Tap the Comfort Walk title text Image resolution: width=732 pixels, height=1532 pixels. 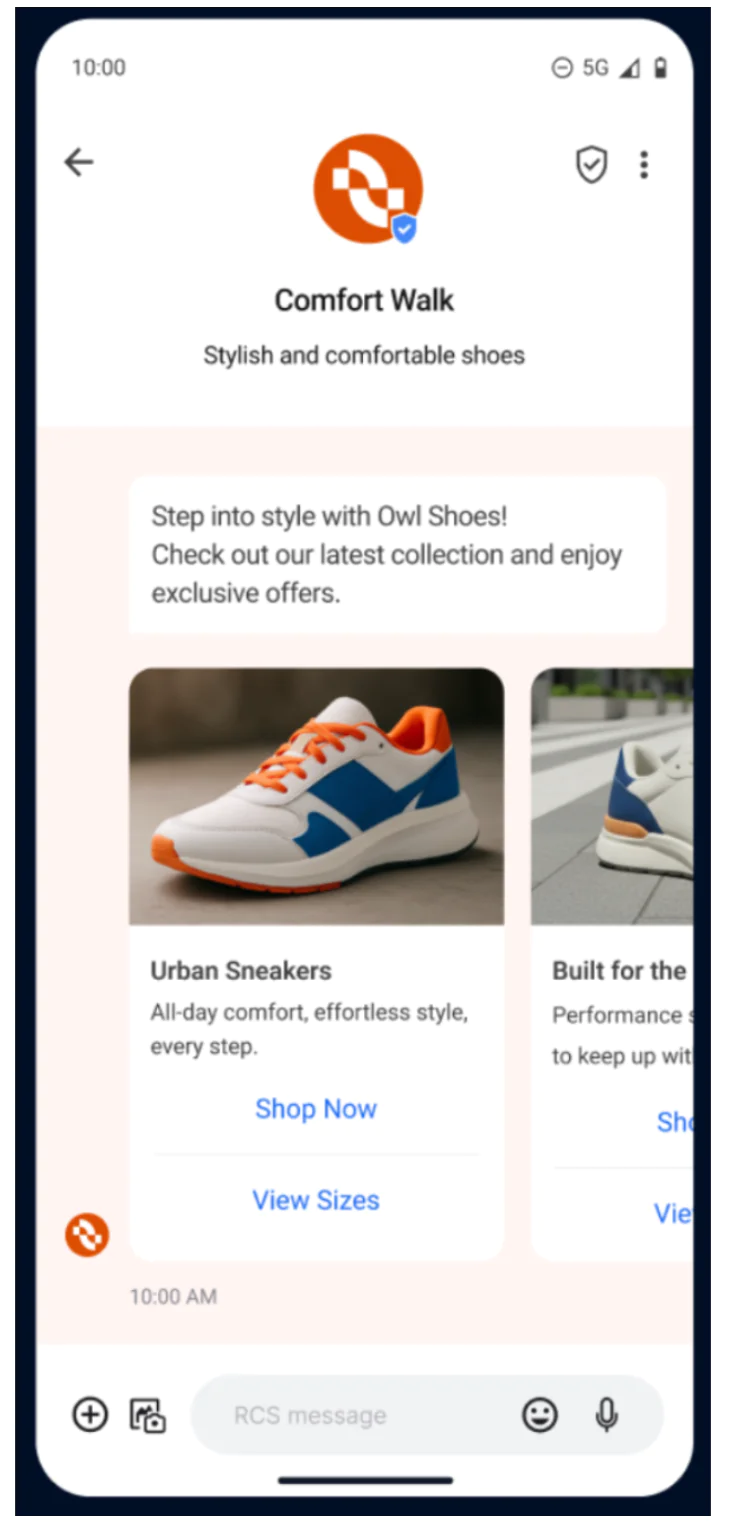pos(364,300)
